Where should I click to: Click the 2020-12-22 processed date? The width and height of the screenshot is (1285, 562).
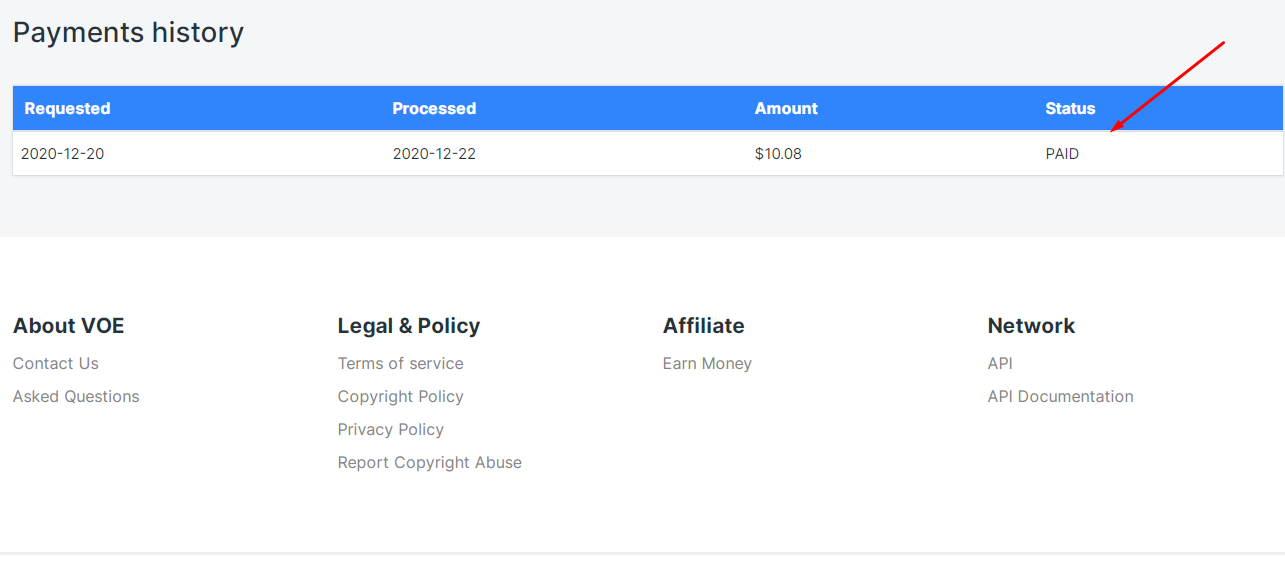tap(434, 154)
